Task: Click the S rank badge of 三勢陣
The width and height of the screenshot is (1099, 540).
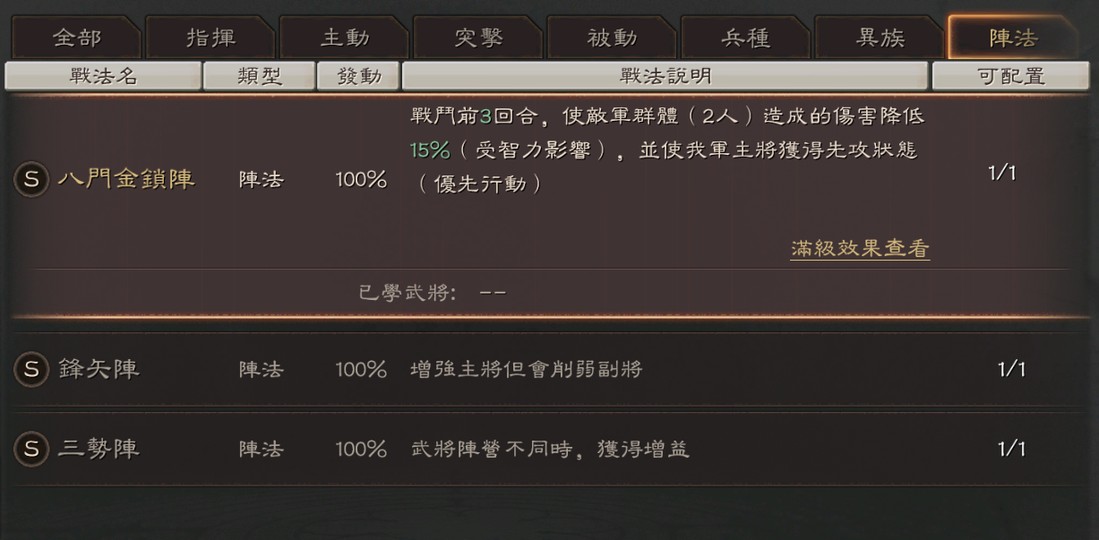Action: click(31, 449)
